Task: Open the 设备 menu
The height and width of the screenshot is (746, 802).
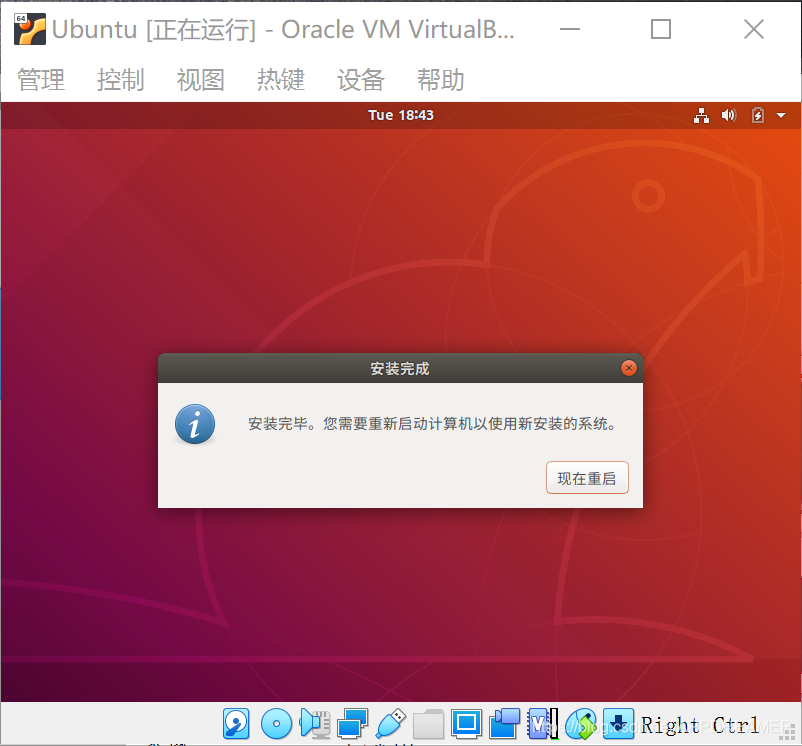Action: [361, 80]
